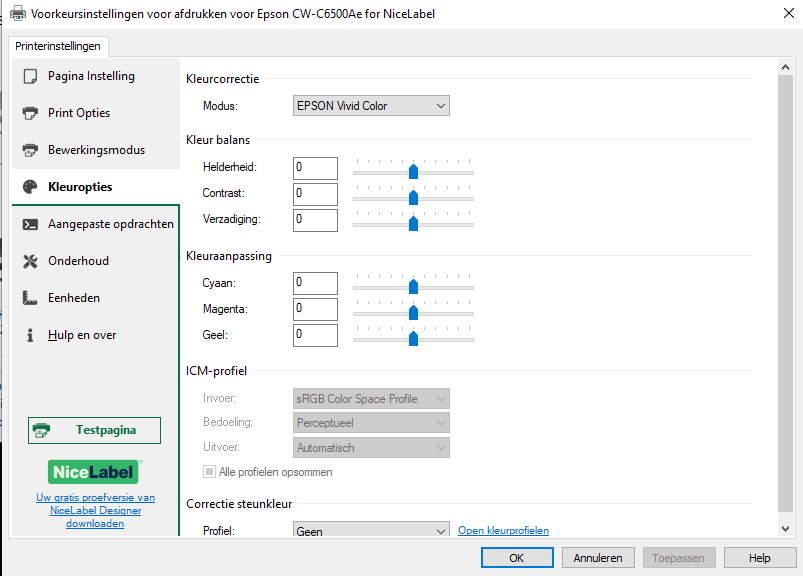The image size is (803, 576).
Task: Click the Bewerkingsmodus printer icon
Action: (30, 150)
